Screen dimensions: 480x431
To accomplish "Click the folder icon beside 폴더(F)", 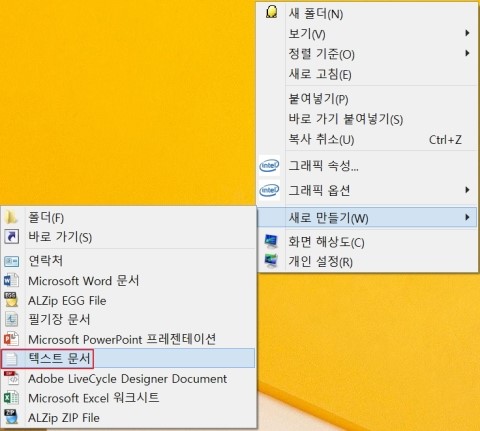I will [x=11, y=217].
